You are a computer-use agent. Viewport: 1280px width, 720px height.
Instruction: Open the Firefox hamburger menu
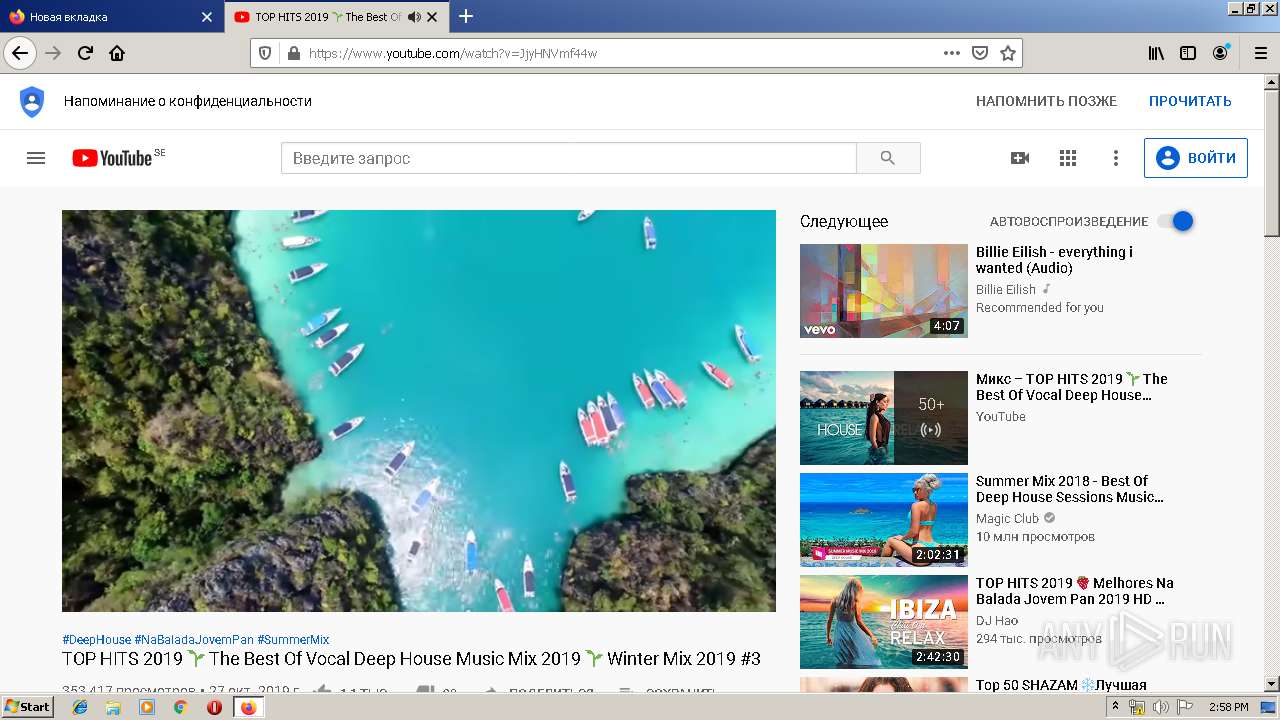point(1259,53)
